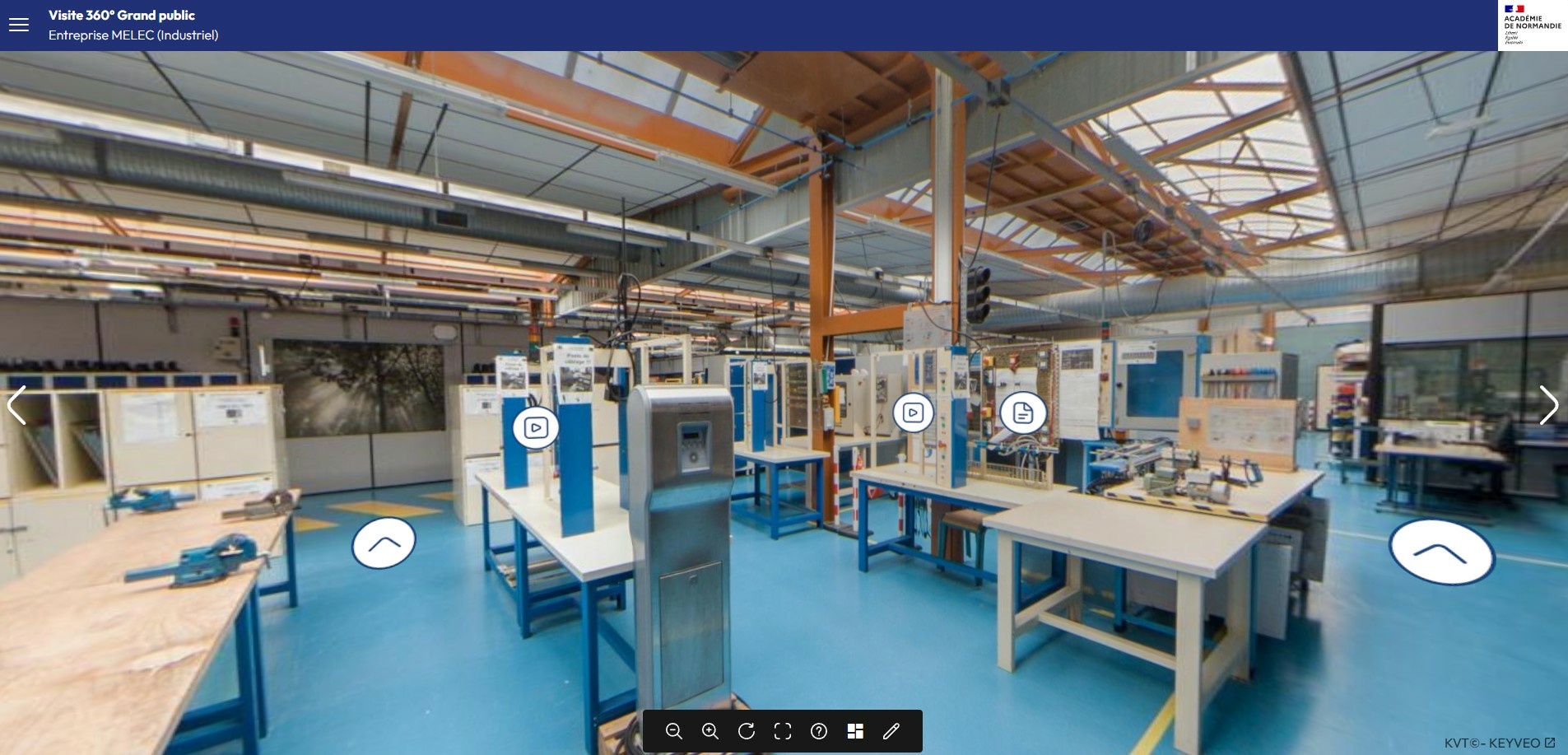
Task: Click the zoom in magnifier icon
Action: pyautogui.click(x=710, y=731)
